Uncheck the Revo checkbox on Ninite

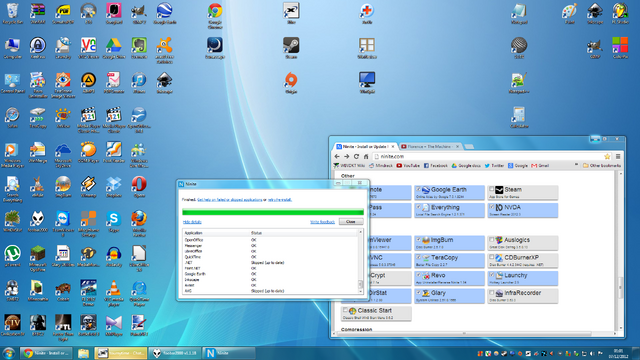[x=418, y=275]
